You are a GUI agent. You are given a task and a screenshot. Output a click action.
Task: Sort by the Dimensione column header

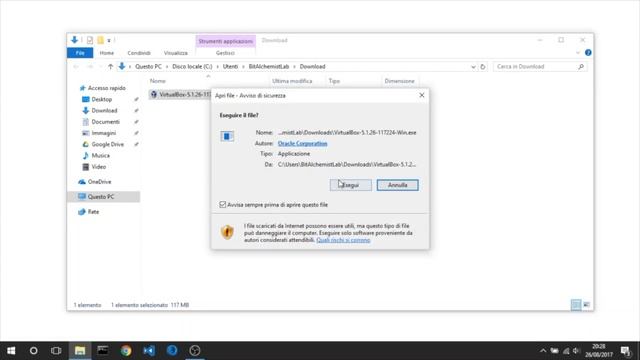point(399,81)
